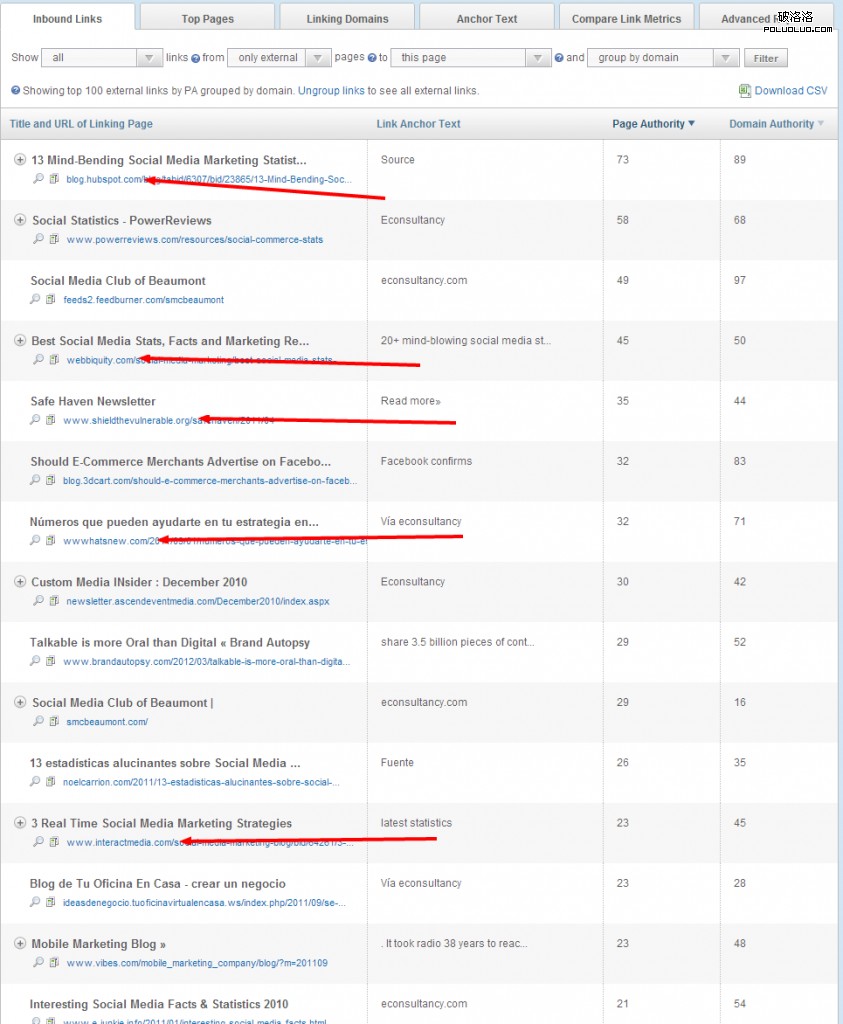The height and width of the screenshot is (1024, 843).
Task: Click magnifier icon beside smcbeaumont.com URL
Action: coord(39,721)
